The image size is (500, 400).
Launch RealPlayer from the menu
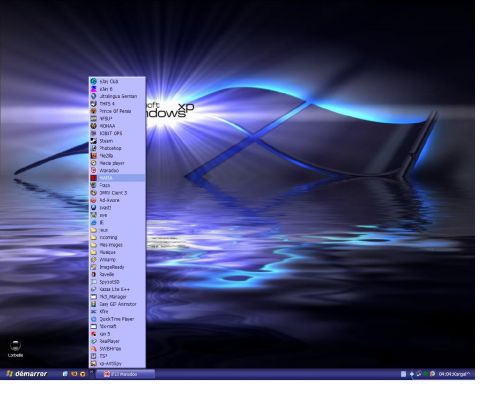[x=117, y=341]
